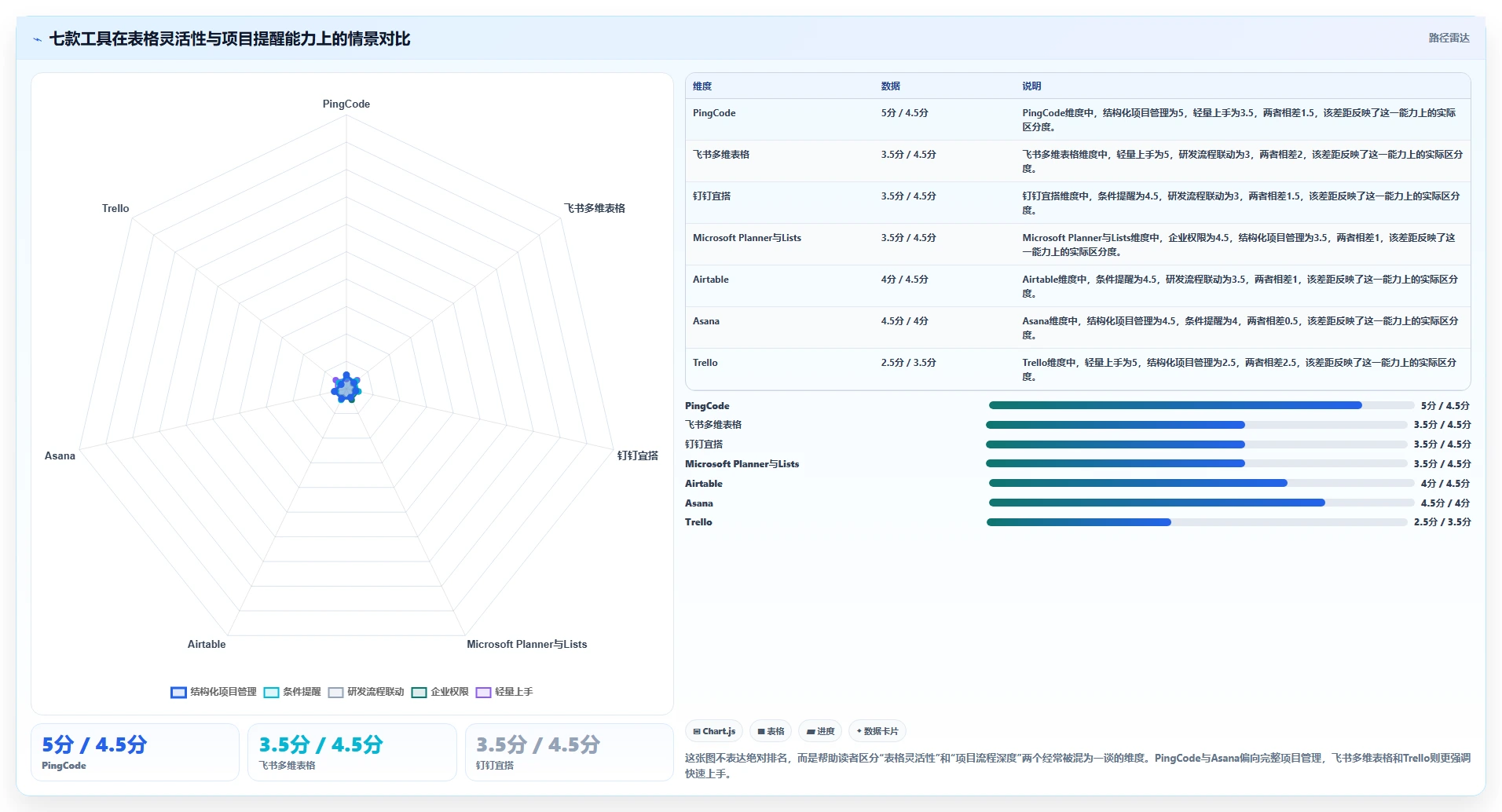The image size is (1502, 812).
Task: Click the 路径雷达 label in the header
Action: coord(1449,38)
